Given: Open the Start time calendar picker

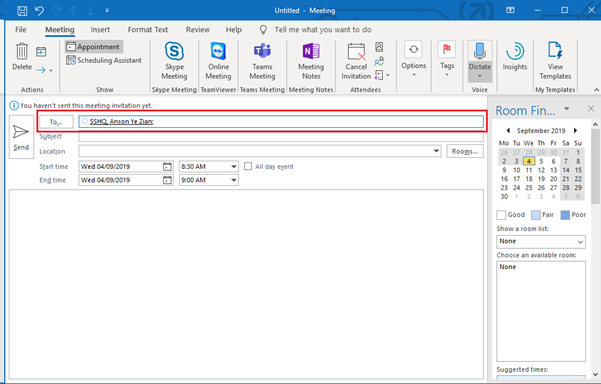Looking at the screenshot, I should pos(167,167).
